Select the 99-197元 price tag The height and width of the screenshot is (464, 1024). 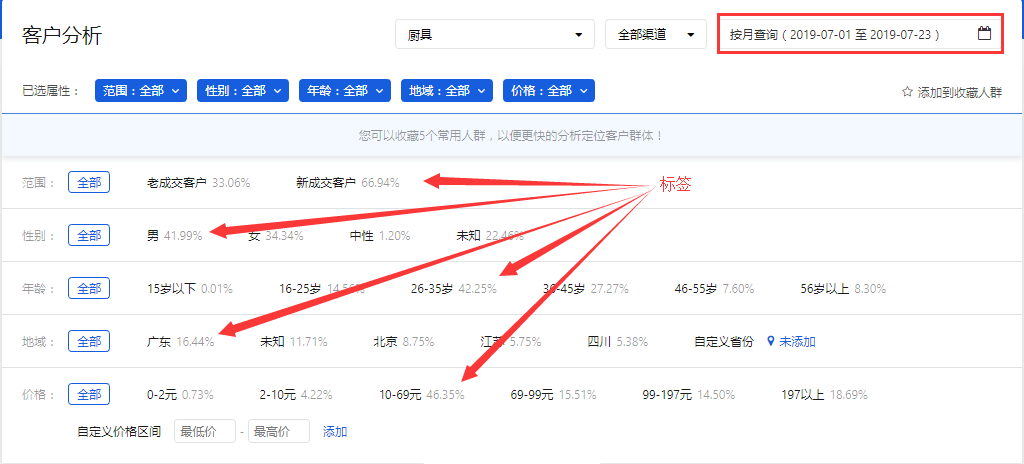click(x=688, y=395)
